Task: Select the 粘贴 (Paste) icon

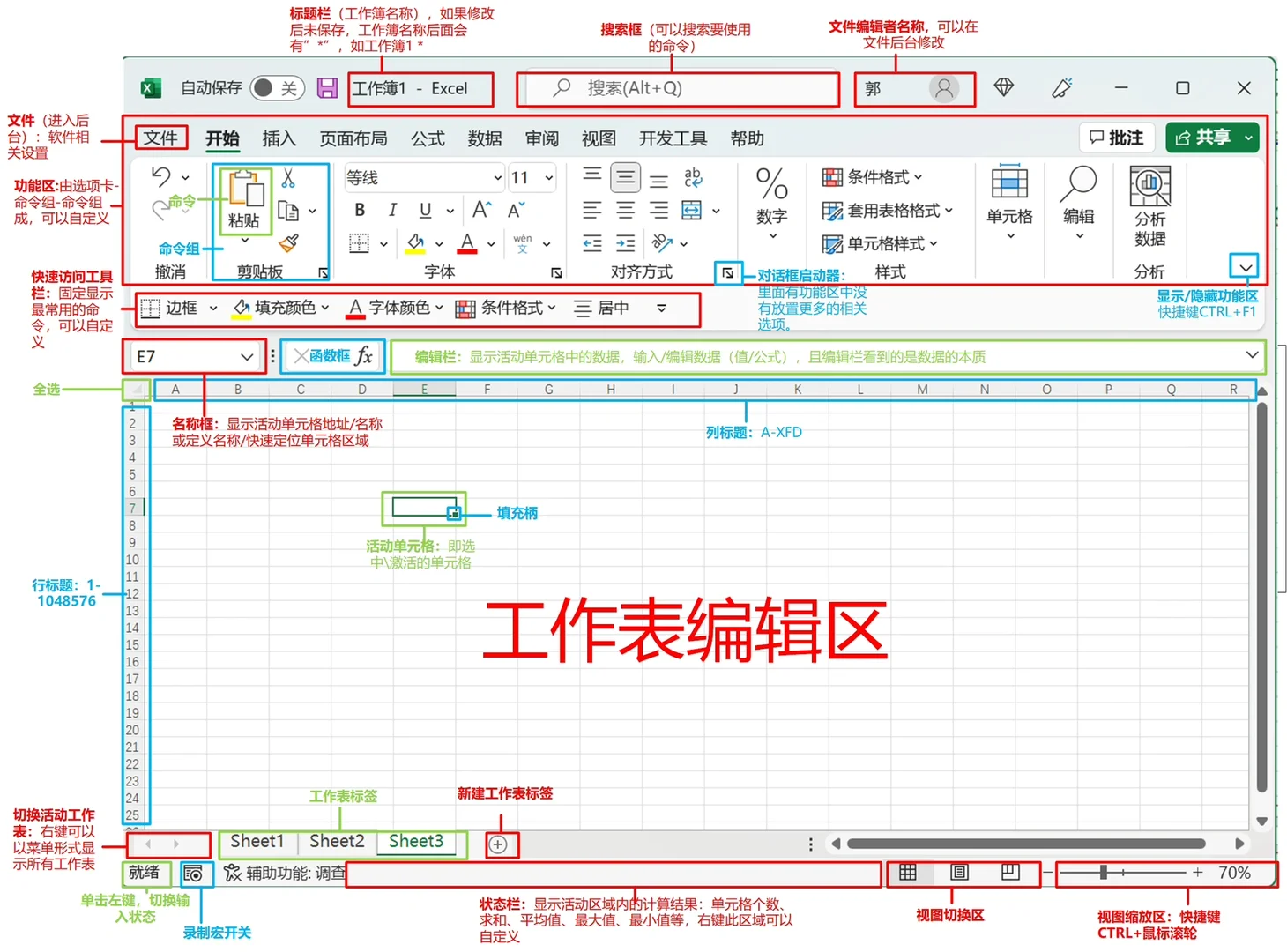Action: click(244, 198)
